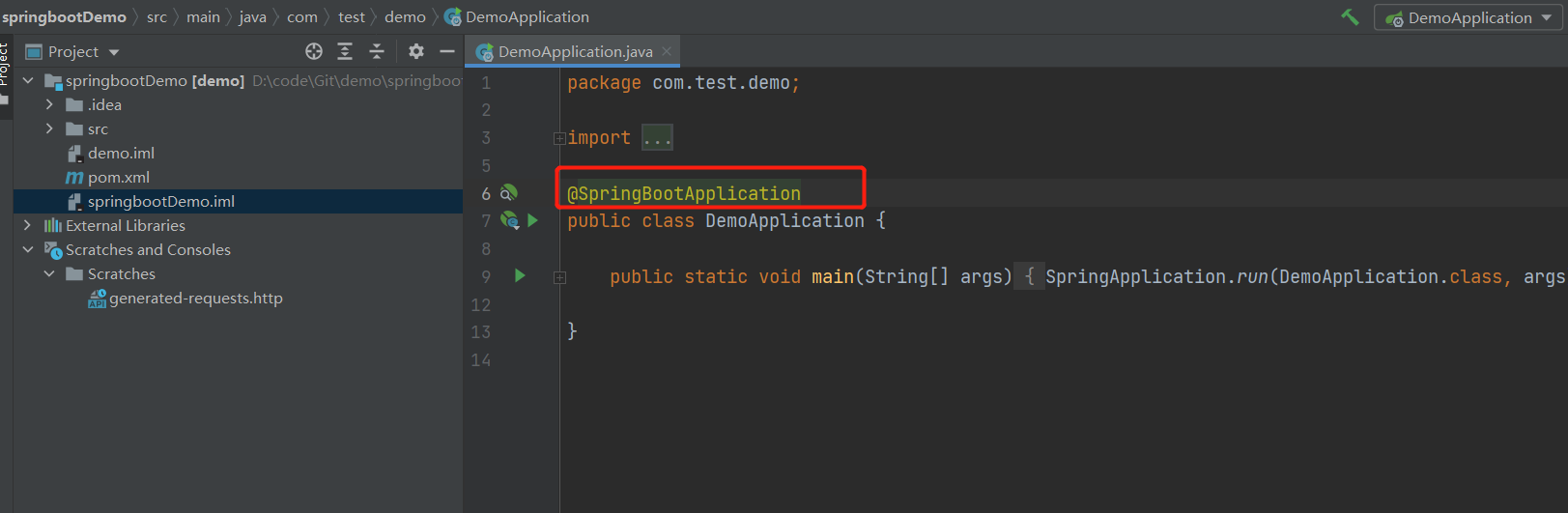Viewport: 1568px width, 513px height.
Task: Click the Expand All icon in Project toolbar
Action: coord(345,51)
